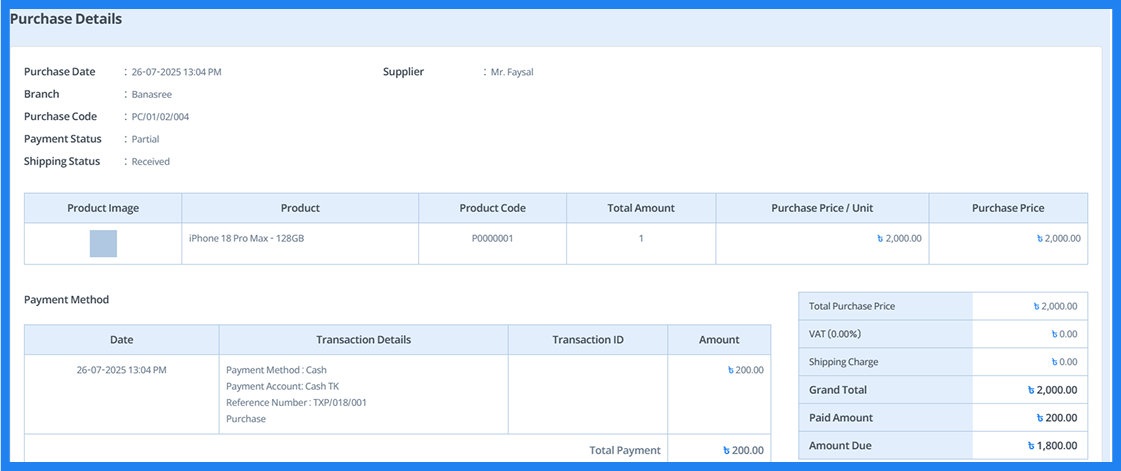The width and height of the screenshot is (1121, 471).
Task: Click the Received shipping status value
Action: [x=151, y=162]
